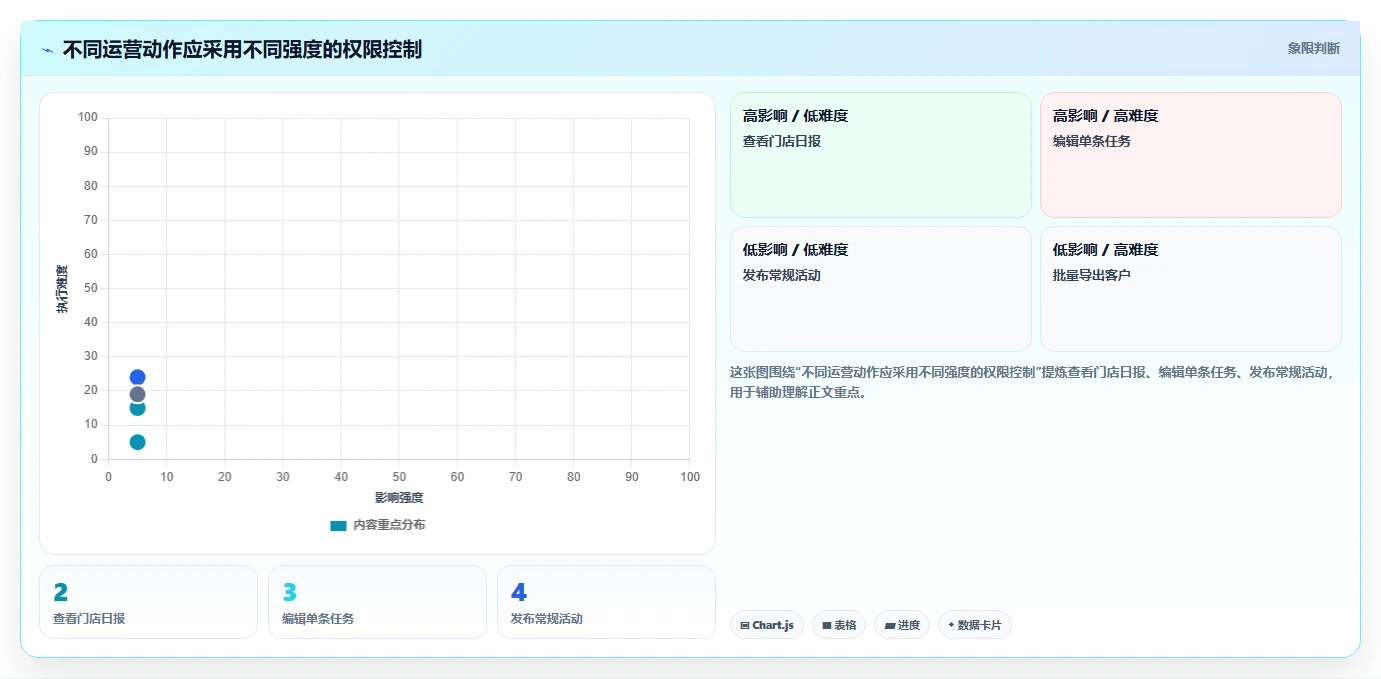Click 编辑单条任务 label under number 3
The height and width of the screenshot is (679, 1381).
(318, 619)
